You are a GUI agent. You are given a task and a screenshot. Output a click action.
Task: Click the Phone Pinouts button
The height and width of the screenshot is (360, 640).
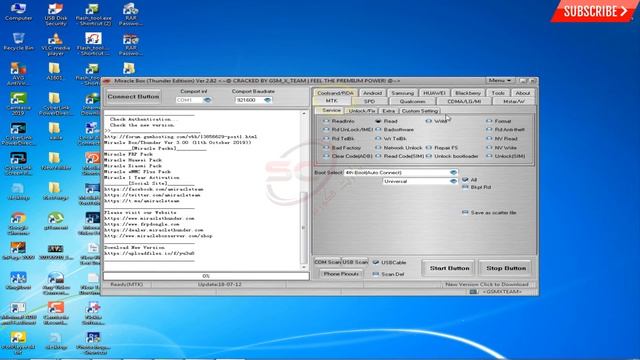point(341,274)
